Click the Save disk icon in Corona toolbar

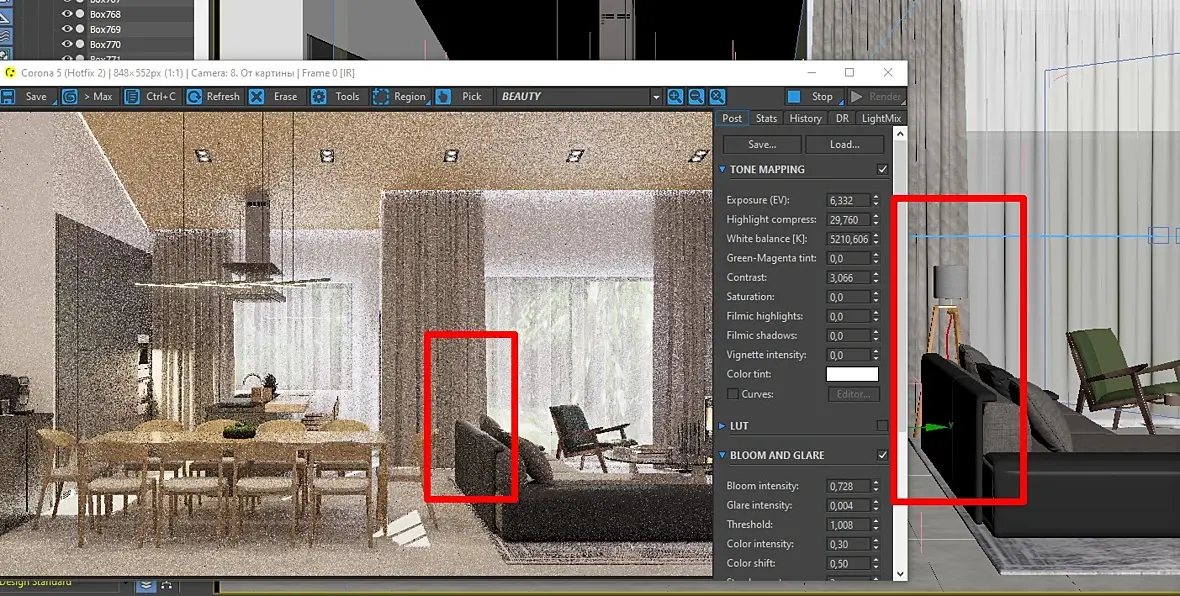point(8,96)
